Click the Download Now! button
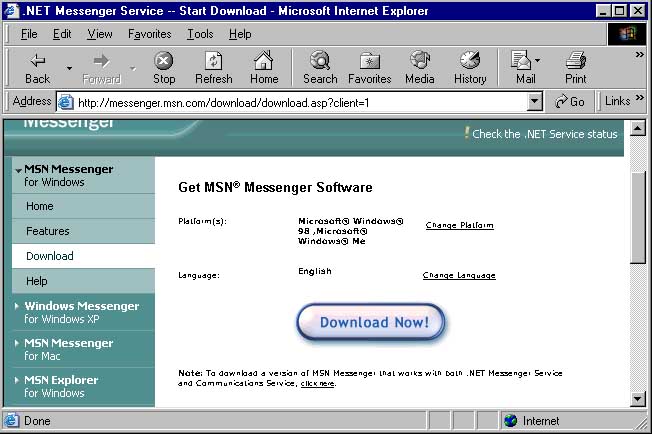 370,323
